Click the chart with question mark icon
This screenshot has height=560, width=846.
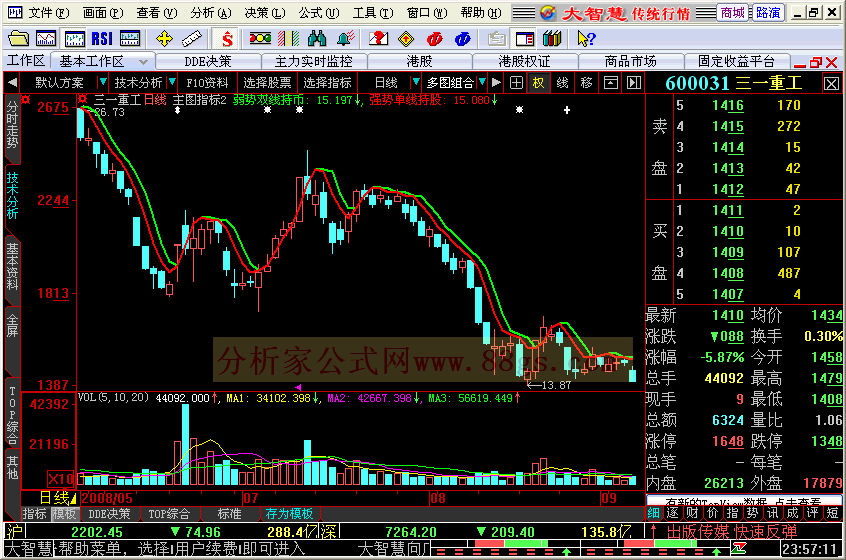(379, 39)
